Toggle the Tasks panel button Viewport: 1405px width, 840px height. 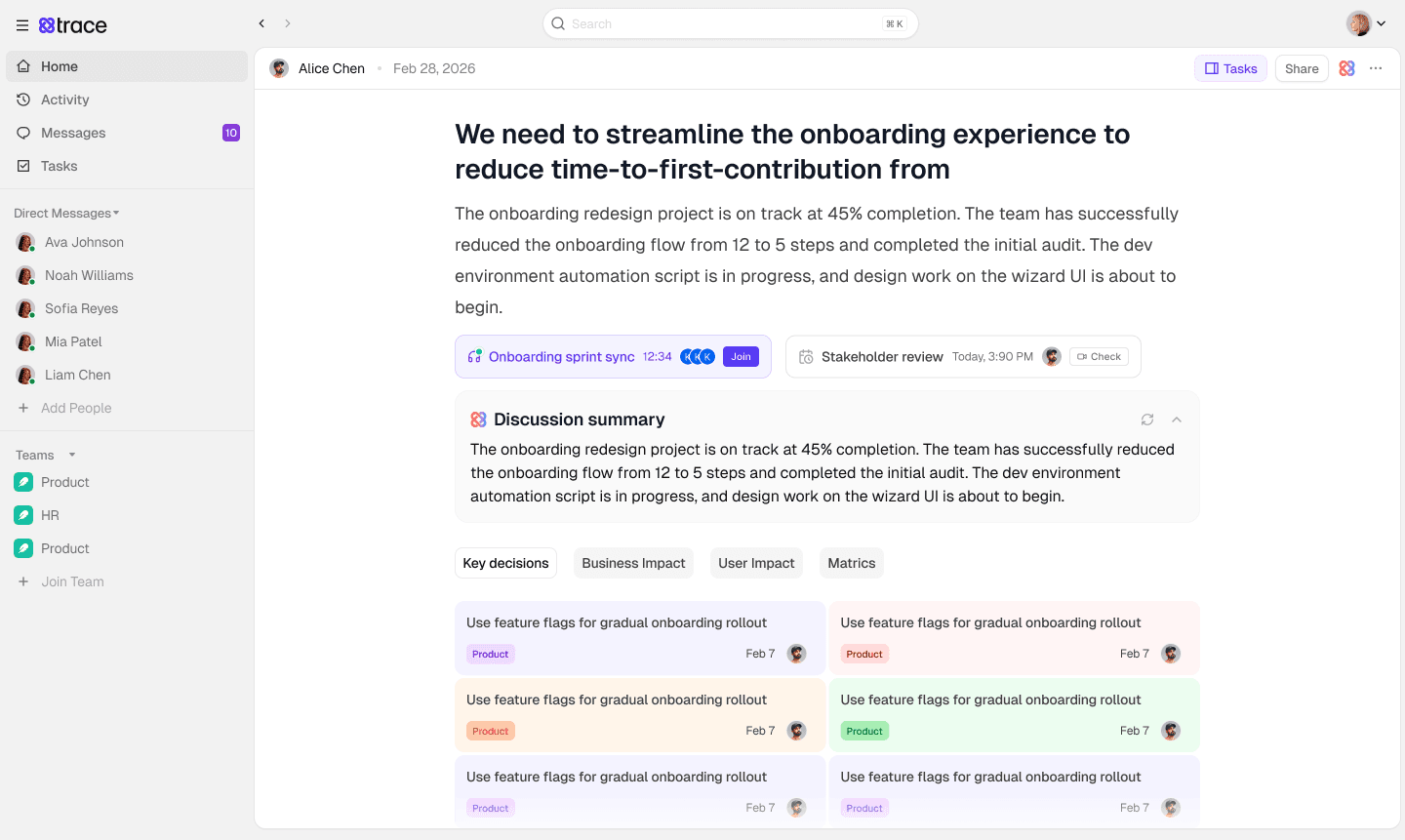coord(1230,68)
